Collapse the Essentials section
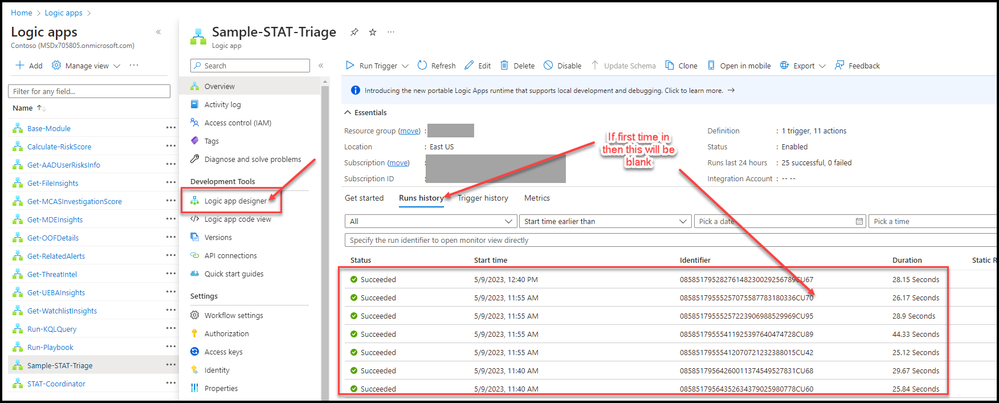Viewport: 999px width, 403px height. coord(365,113)
